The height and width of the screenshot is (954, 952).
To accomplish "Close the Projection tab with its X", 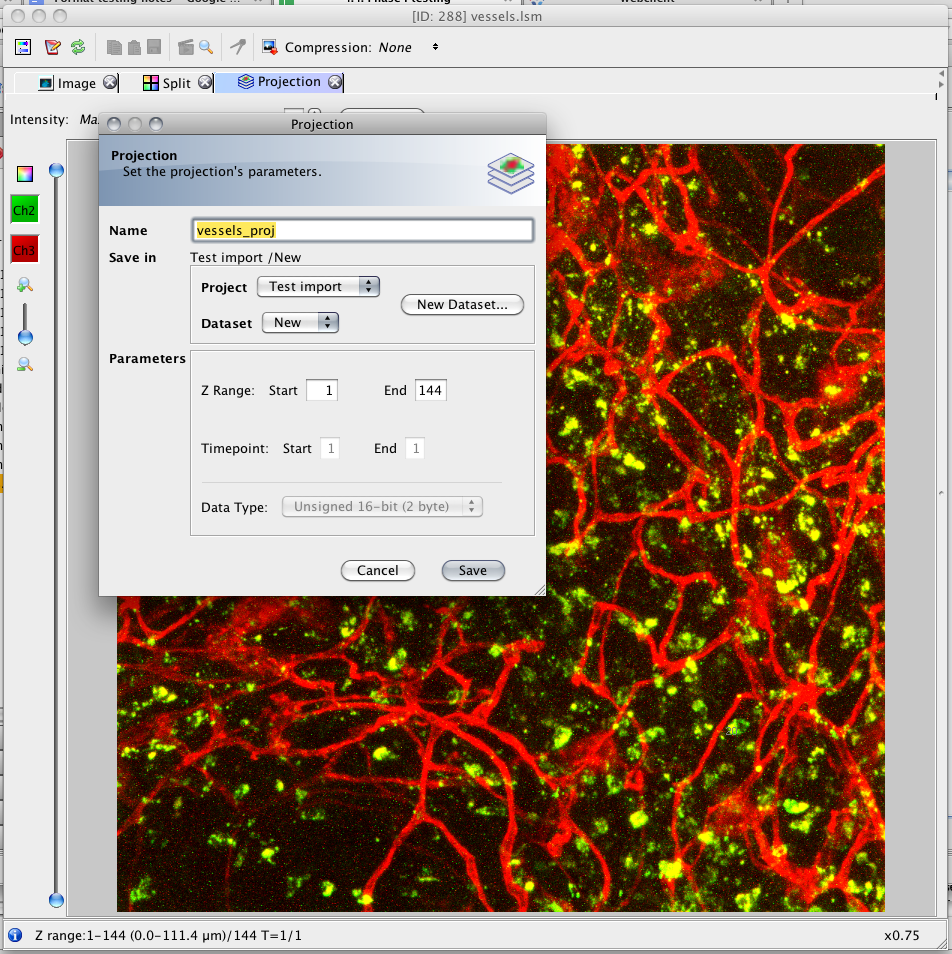I will [335, 82].
